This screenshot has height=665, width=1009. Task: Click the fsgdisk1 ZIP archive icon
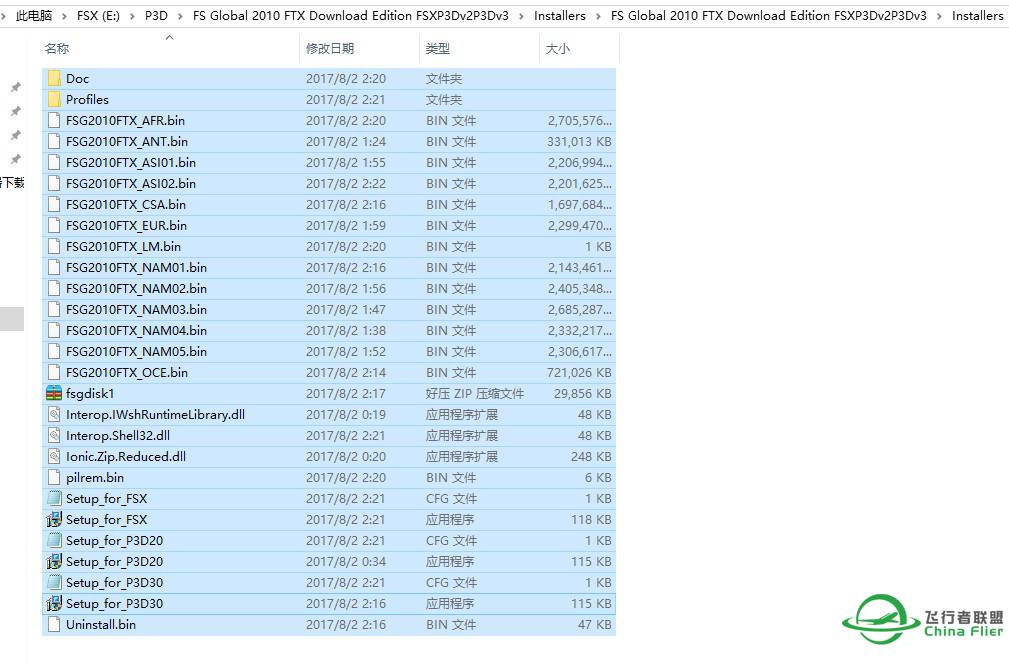(x=54, y=393)
